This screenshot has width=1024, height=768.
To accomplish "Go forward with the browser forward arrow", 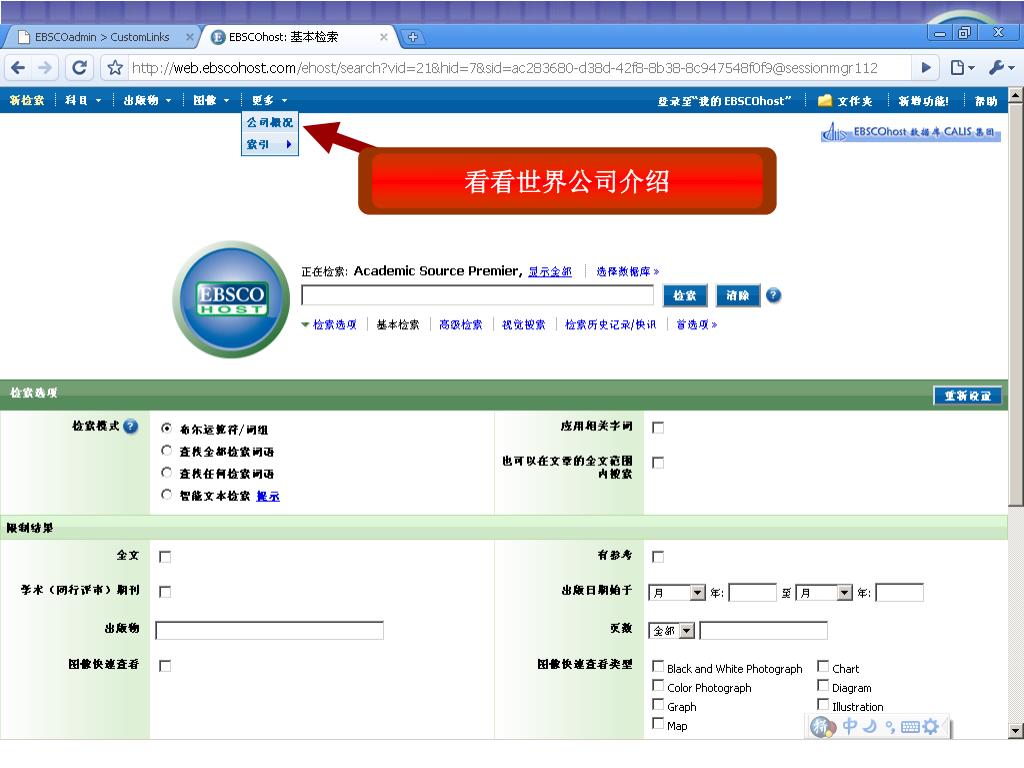I will [44, 67].
